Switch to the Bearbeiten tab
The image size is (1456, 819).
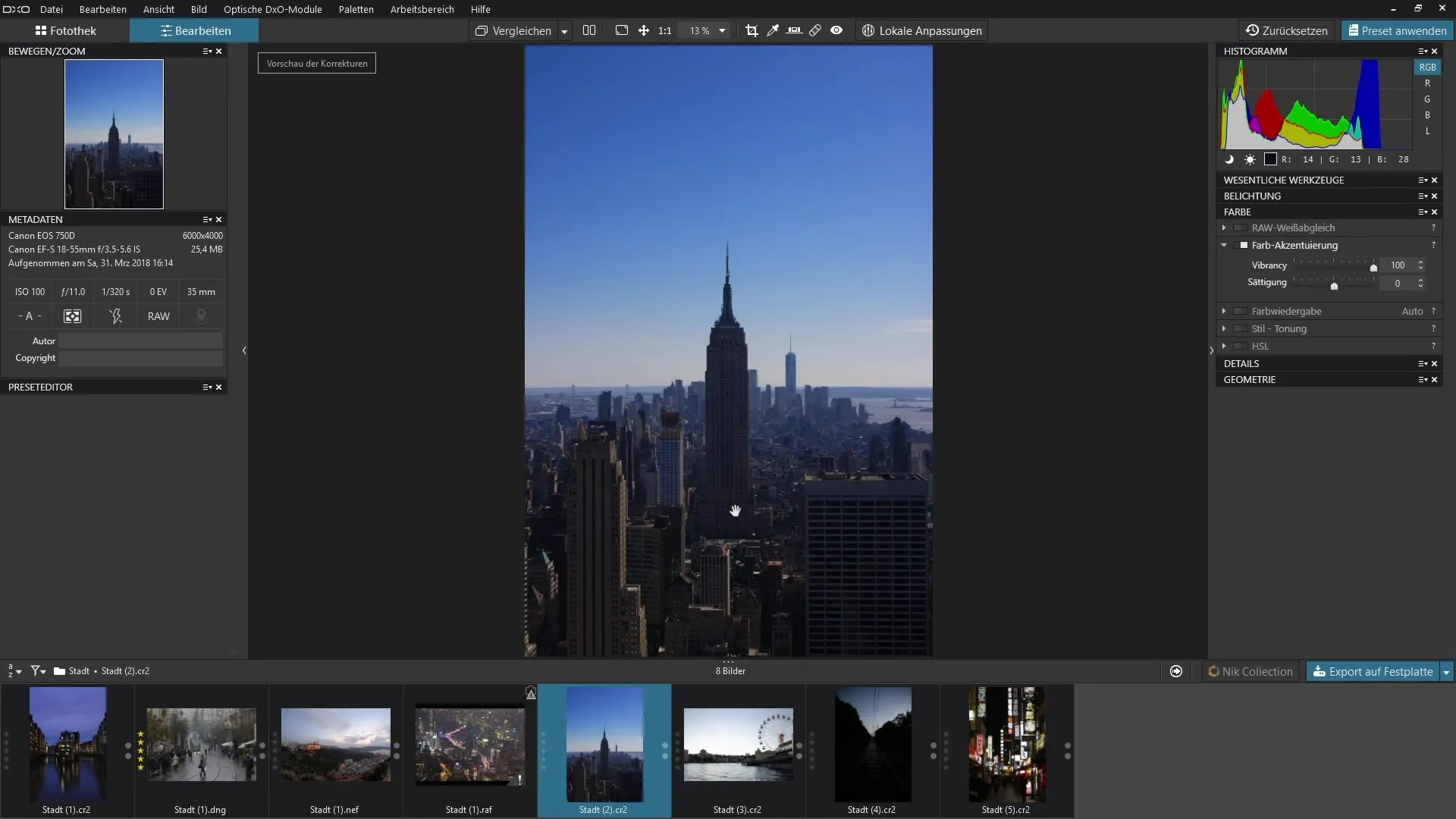coord(194,31)
